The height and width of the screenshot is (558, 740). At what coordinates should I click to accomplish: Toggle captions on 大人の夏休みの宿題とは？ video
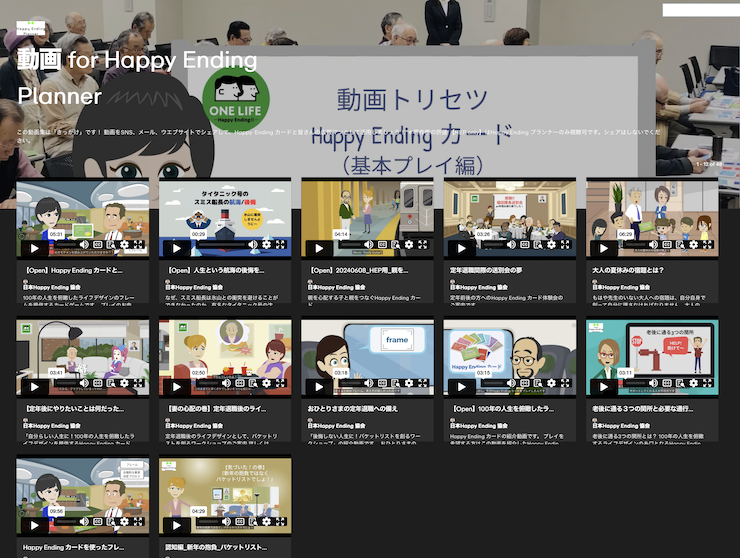[667, 244]
